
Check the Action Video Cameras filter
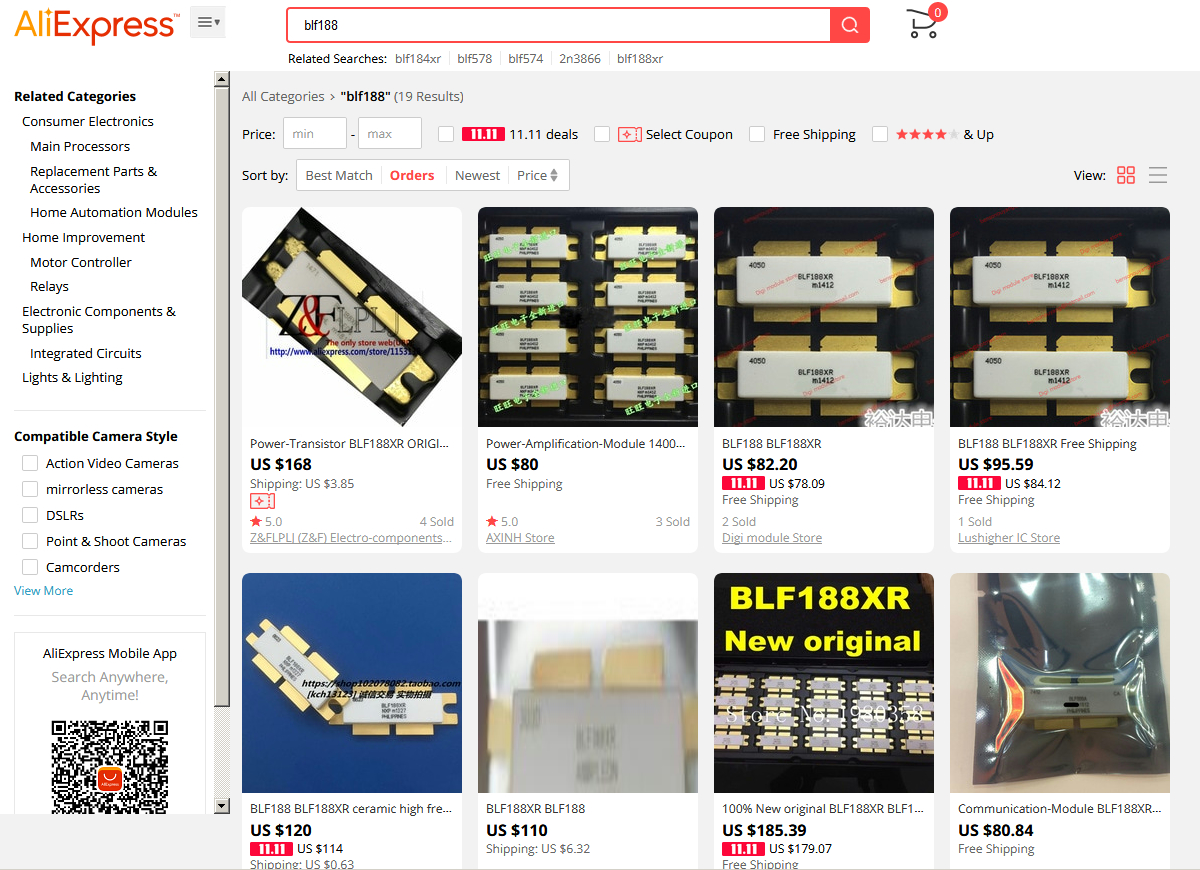[x=30, y=463]
